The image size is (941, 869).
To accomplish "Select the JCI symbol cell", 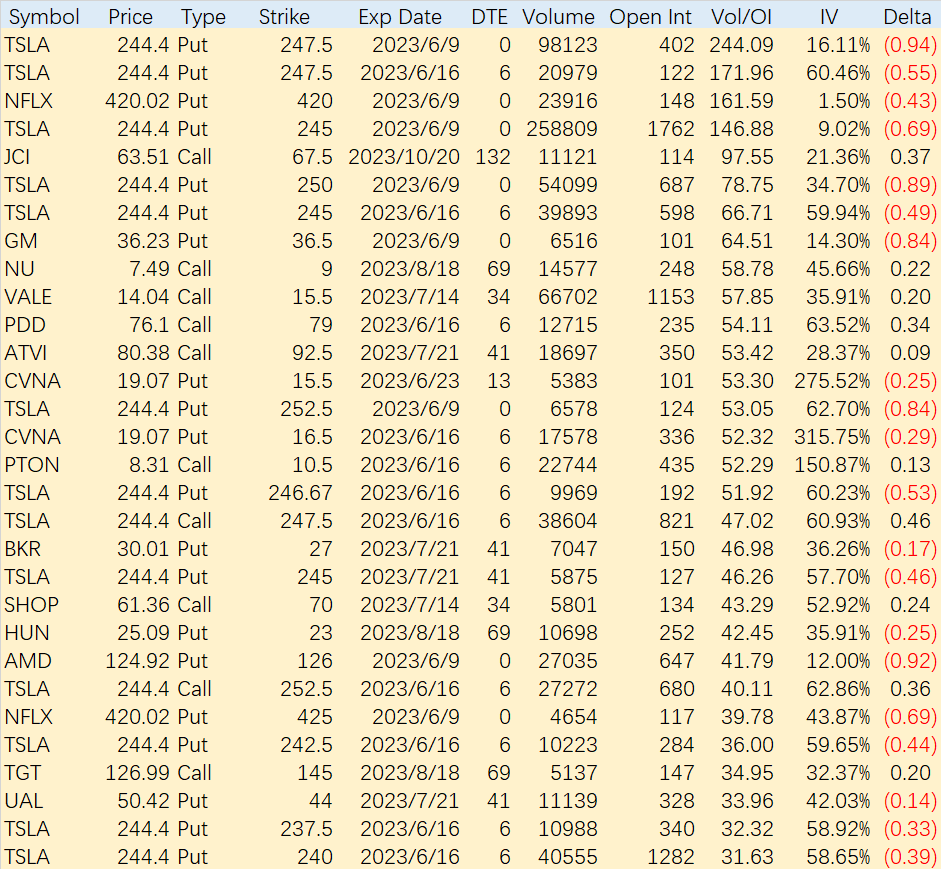I will [x=17, y=157].
